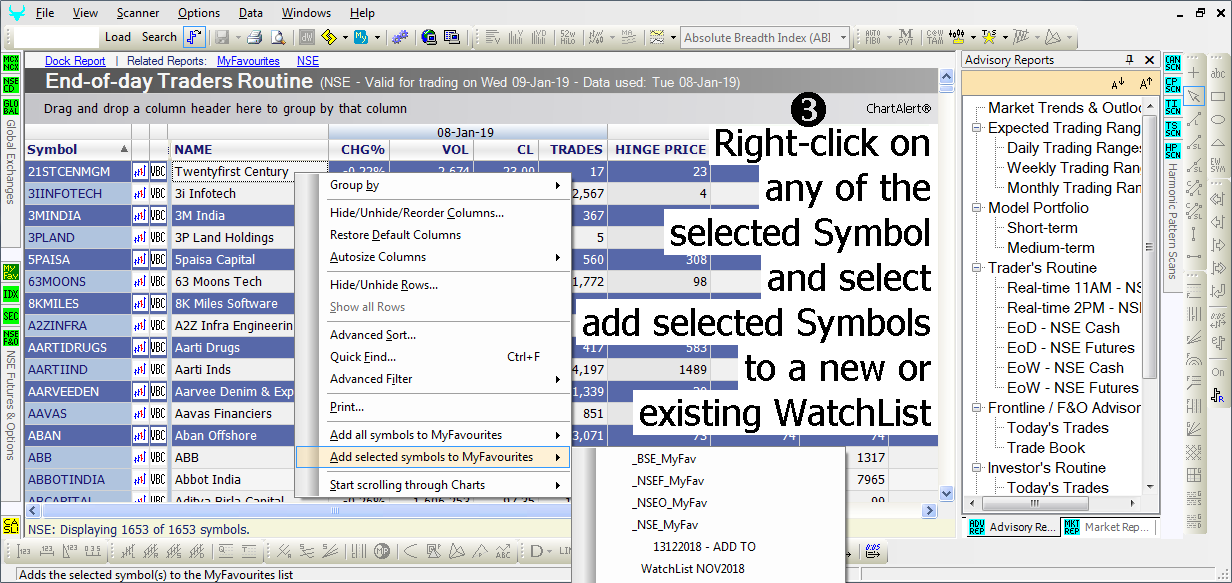The image size is (1232, 583).
Task: Open the MY FAV sidebar icon
Action: click(11, 272)
